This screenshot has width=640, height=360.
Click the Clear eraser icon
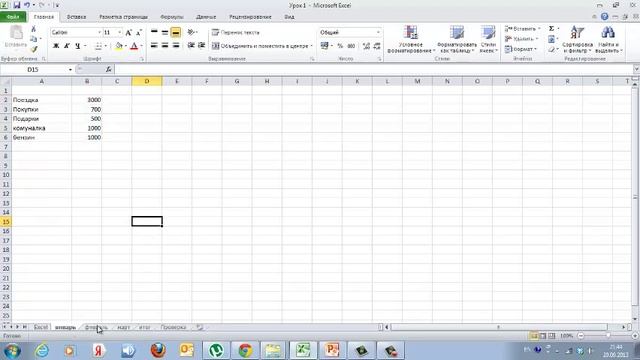point(551,49)
